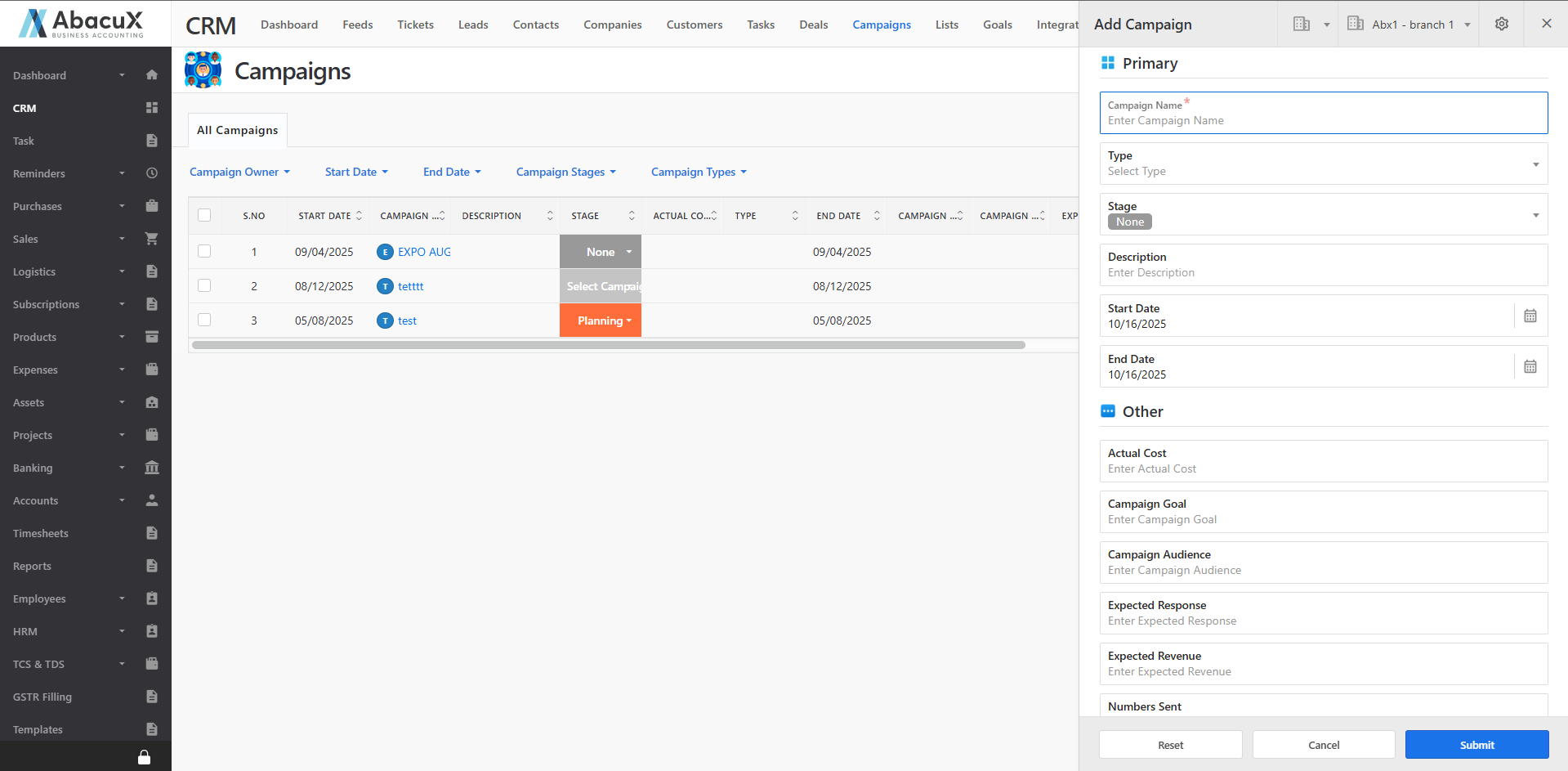Click the Dashboard home icon in sidebar
This screenshot has height=771, width=1568.
coord(151,75)
